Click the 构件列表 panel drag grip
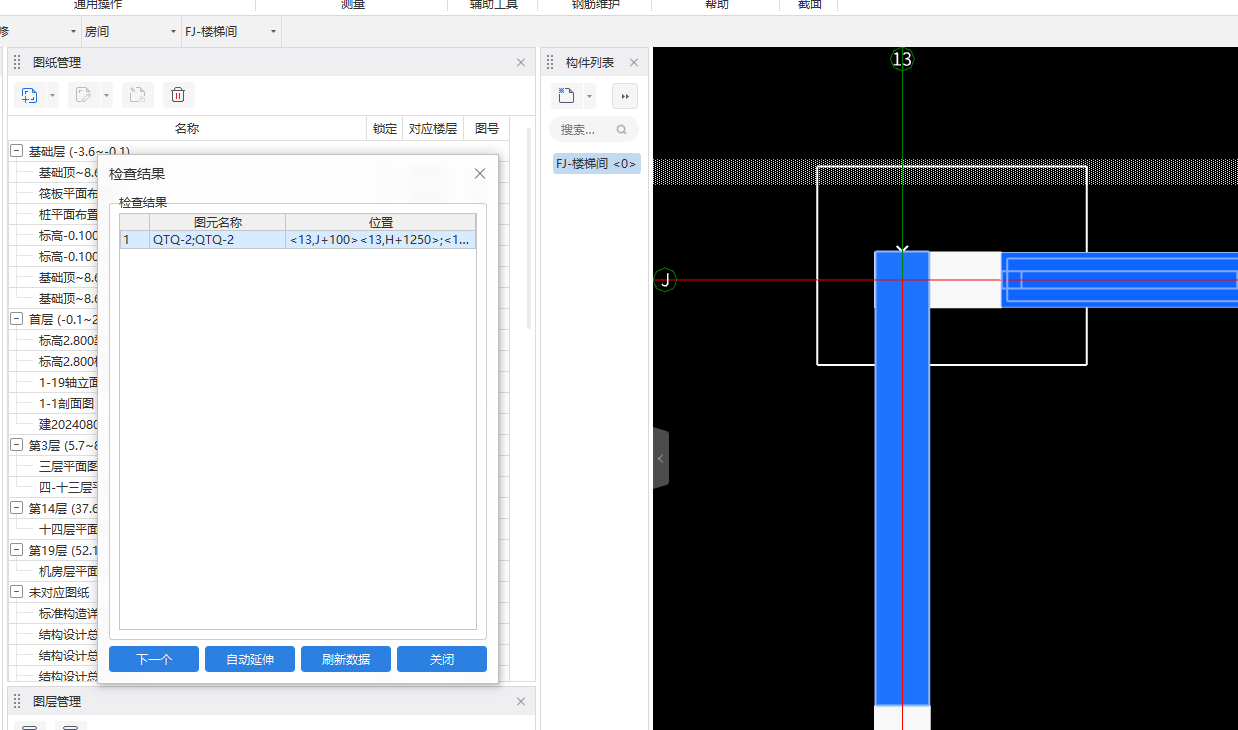The width and height of the screenshot is (1238, 730). [550, 62]
